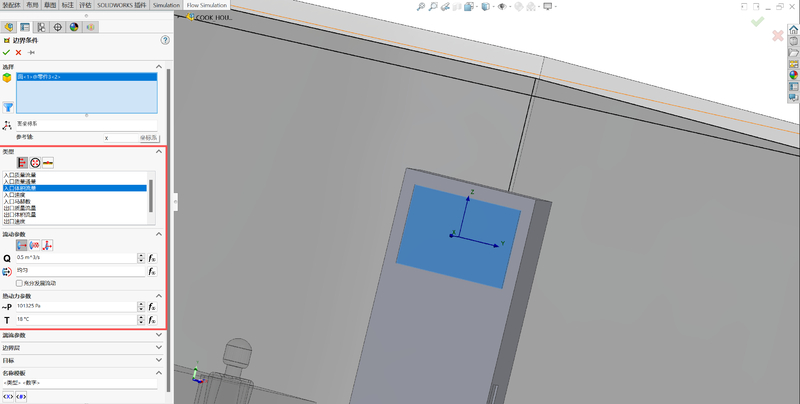This screenshot has width=800, height=404.
Task: Open Design Library icon in task pane
Action: coord(793,41)
